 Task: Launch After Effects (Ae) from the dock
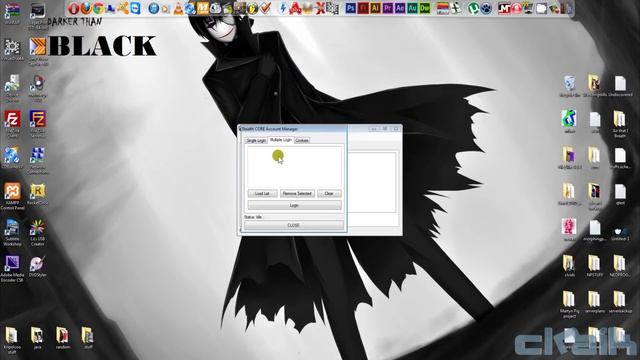pos(400,8)
